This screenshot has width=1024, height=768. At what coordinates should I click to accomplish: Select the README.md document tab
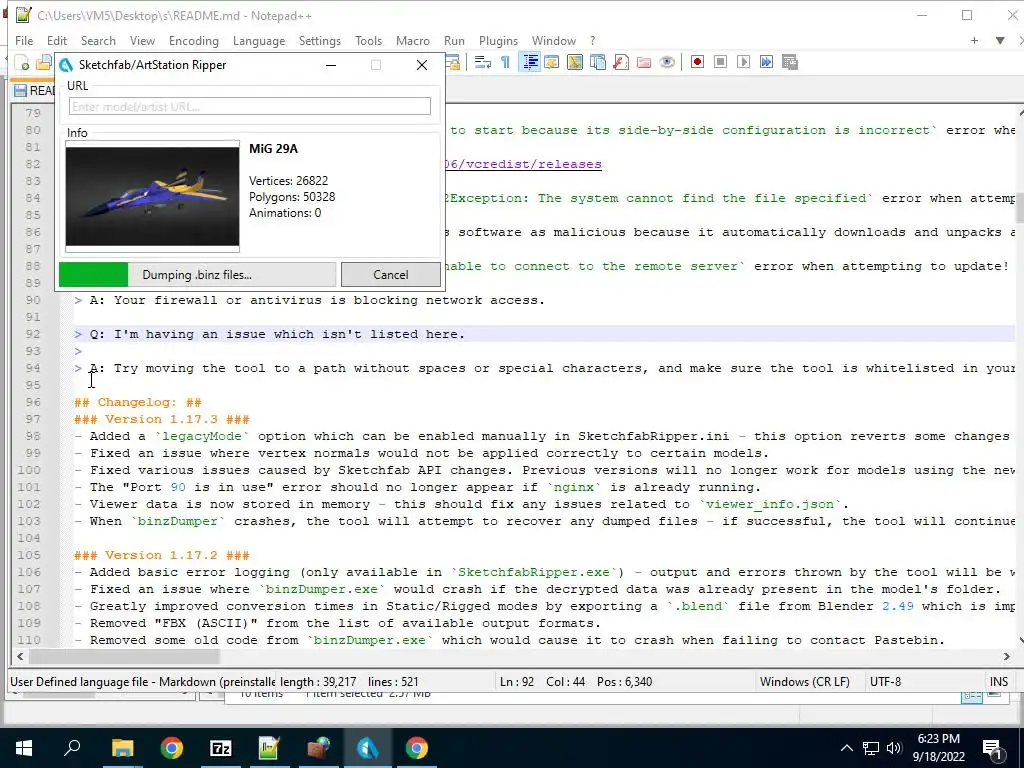34,90
